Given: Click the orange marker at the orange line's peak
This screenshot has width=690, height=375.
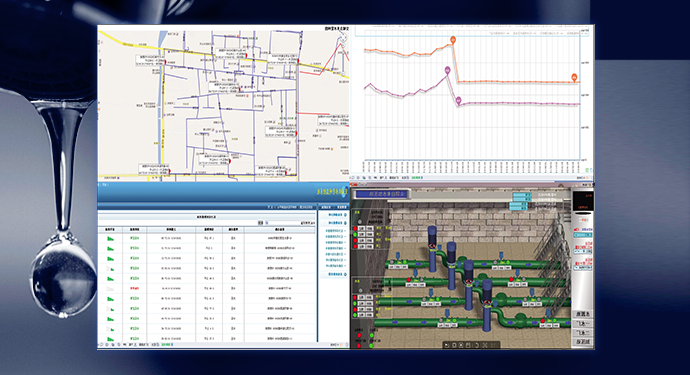Looking at the screenshot, I should 453,40.
